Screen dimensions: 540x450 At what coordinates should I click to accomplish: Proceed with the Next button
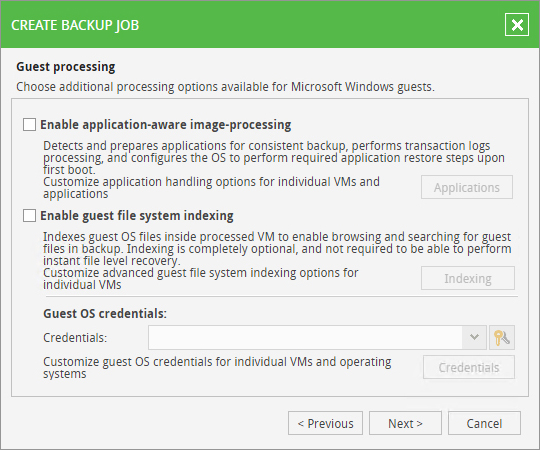click(405, 423)
